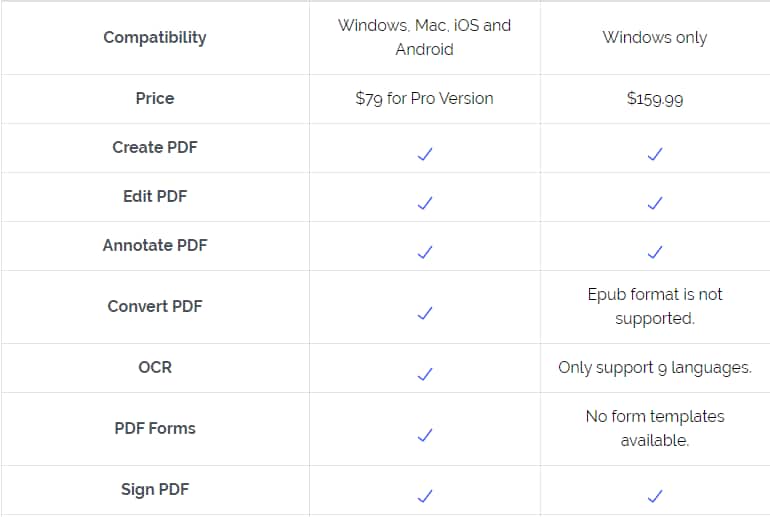This screenshot has width=770, height=517.
Task: Click "No form templates available." text
Action: pyautogui.click(x=655, y=428)
